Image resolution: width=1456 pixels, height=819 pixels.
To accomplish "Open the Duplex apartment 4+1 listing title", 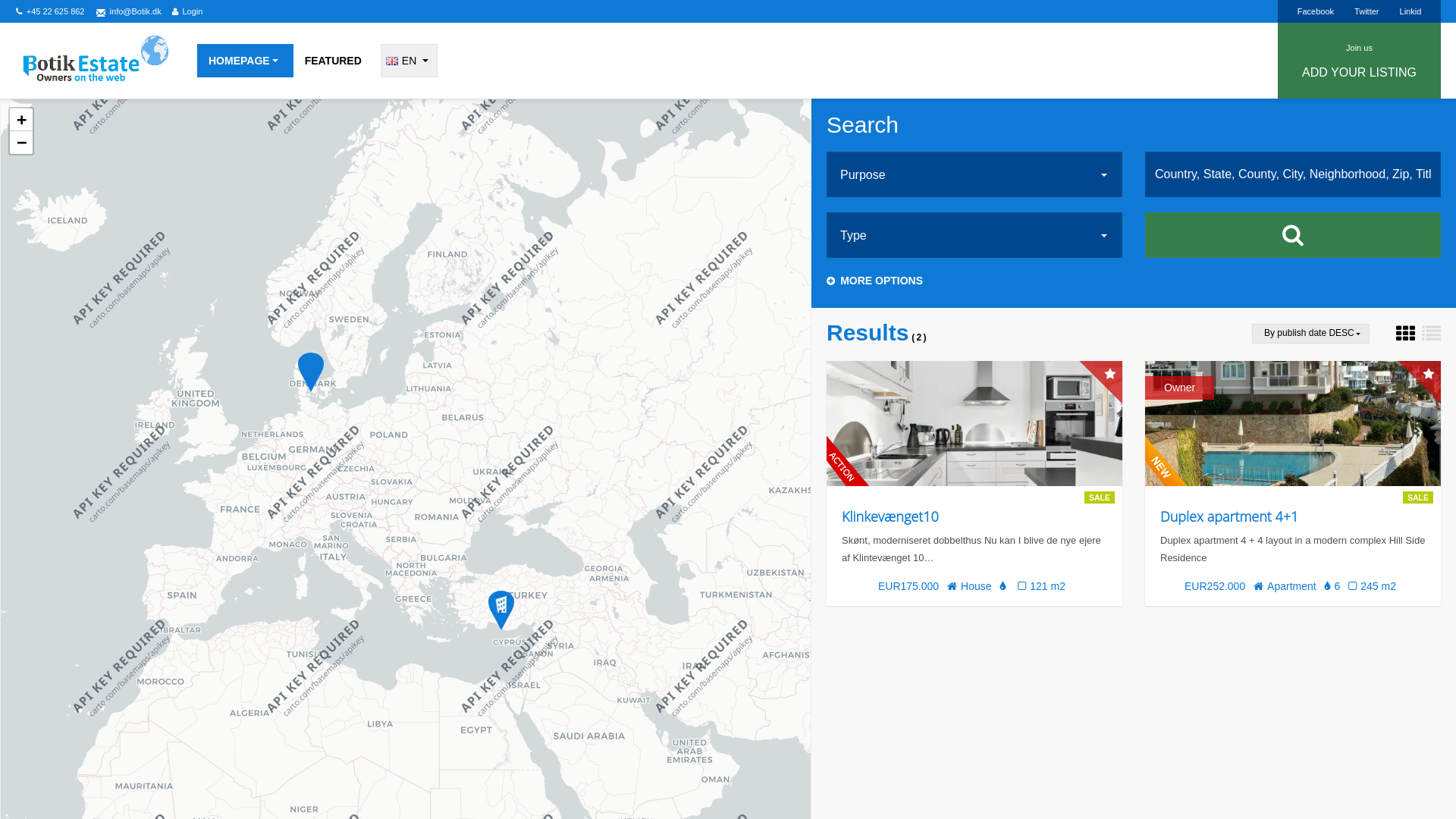I will pyautogui.click(x=1229, y=516).
